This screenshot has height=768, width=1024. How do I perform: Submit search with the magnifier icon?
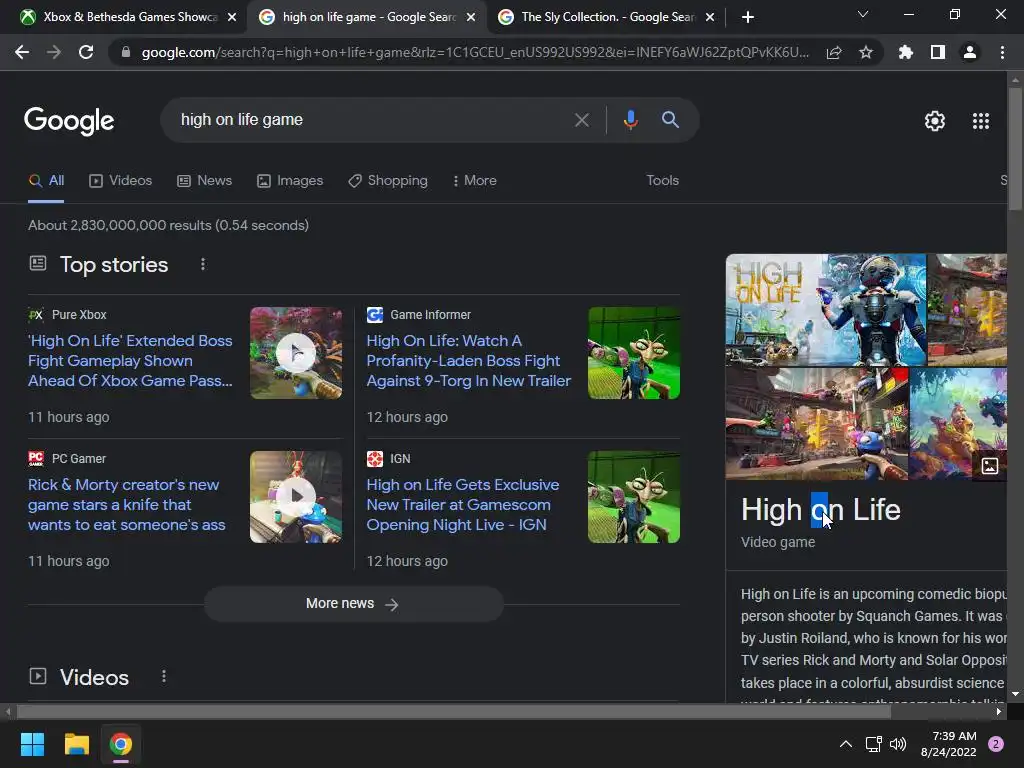670,120
